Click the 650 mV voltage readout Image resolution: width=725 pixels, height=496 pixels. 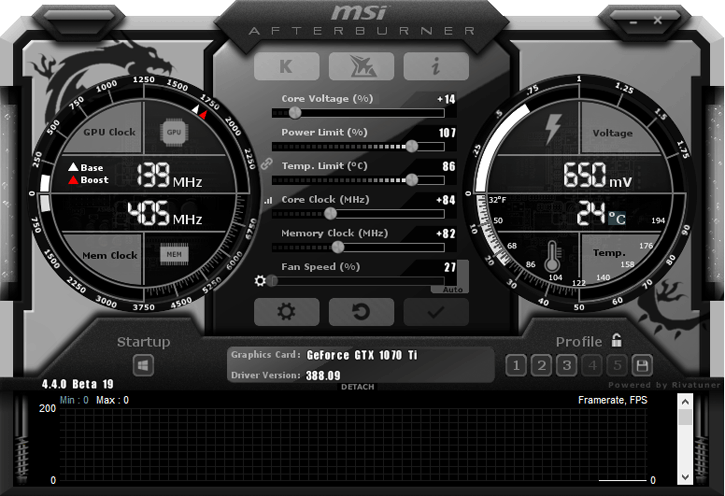pyautogui.click(x=597, y=175)
